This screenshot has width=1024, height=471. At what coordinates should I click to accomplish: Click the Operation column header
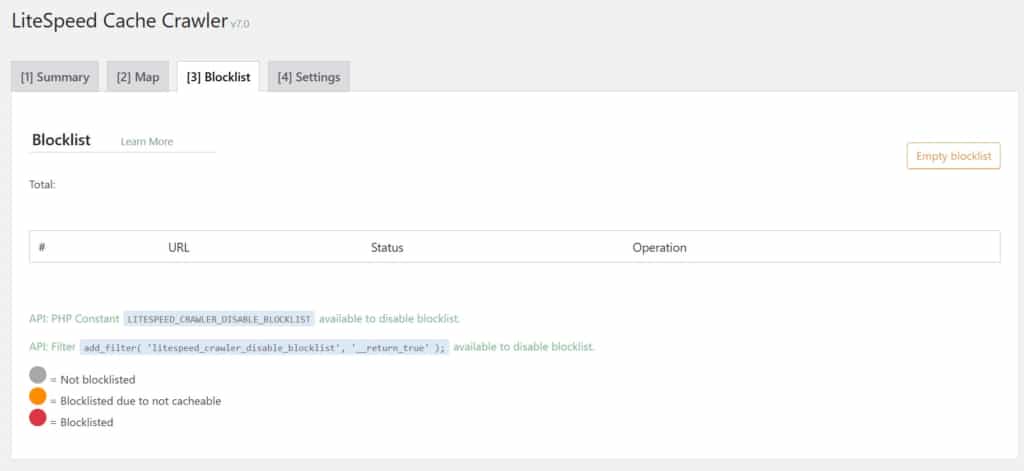(660, 248)
